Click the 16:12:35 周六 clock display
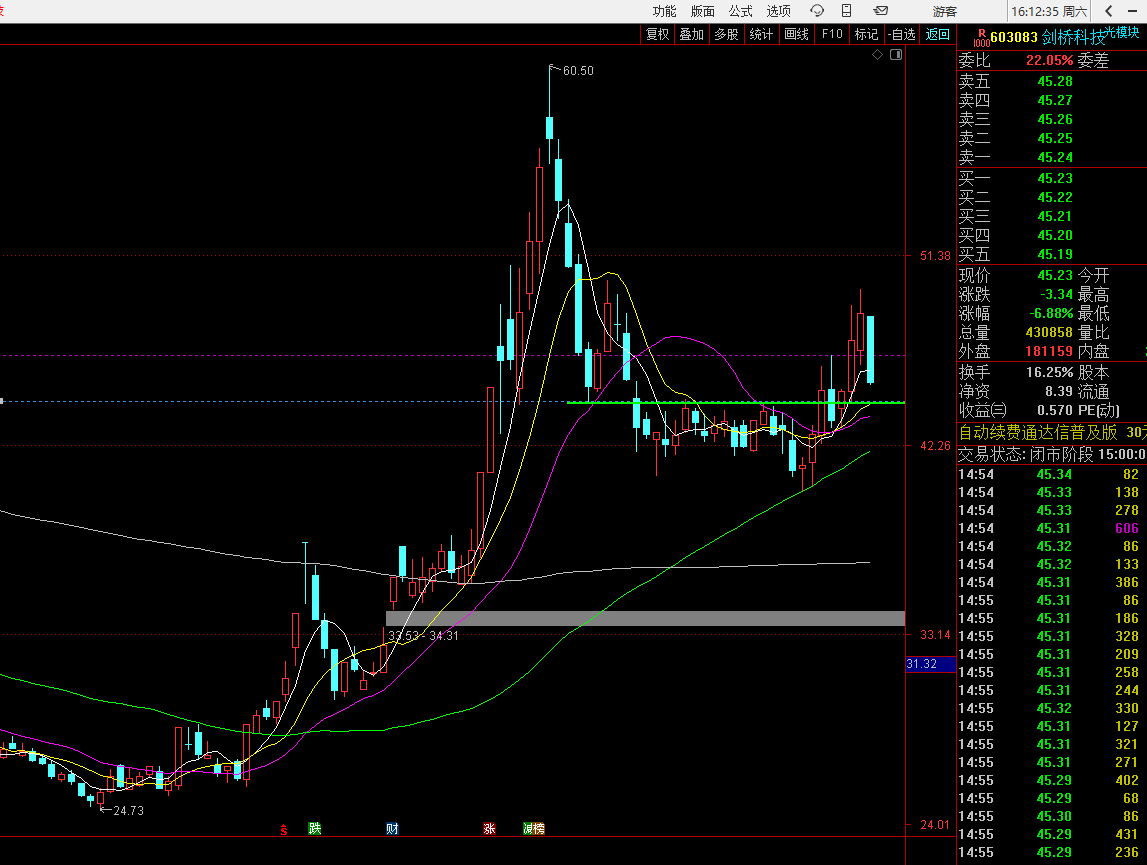 1048,11
